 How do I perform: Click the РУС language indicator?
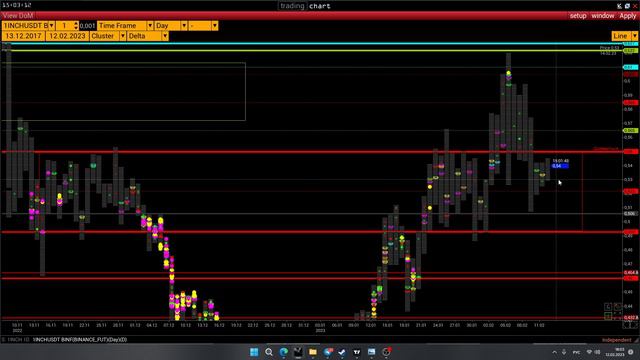coord(576,352)
